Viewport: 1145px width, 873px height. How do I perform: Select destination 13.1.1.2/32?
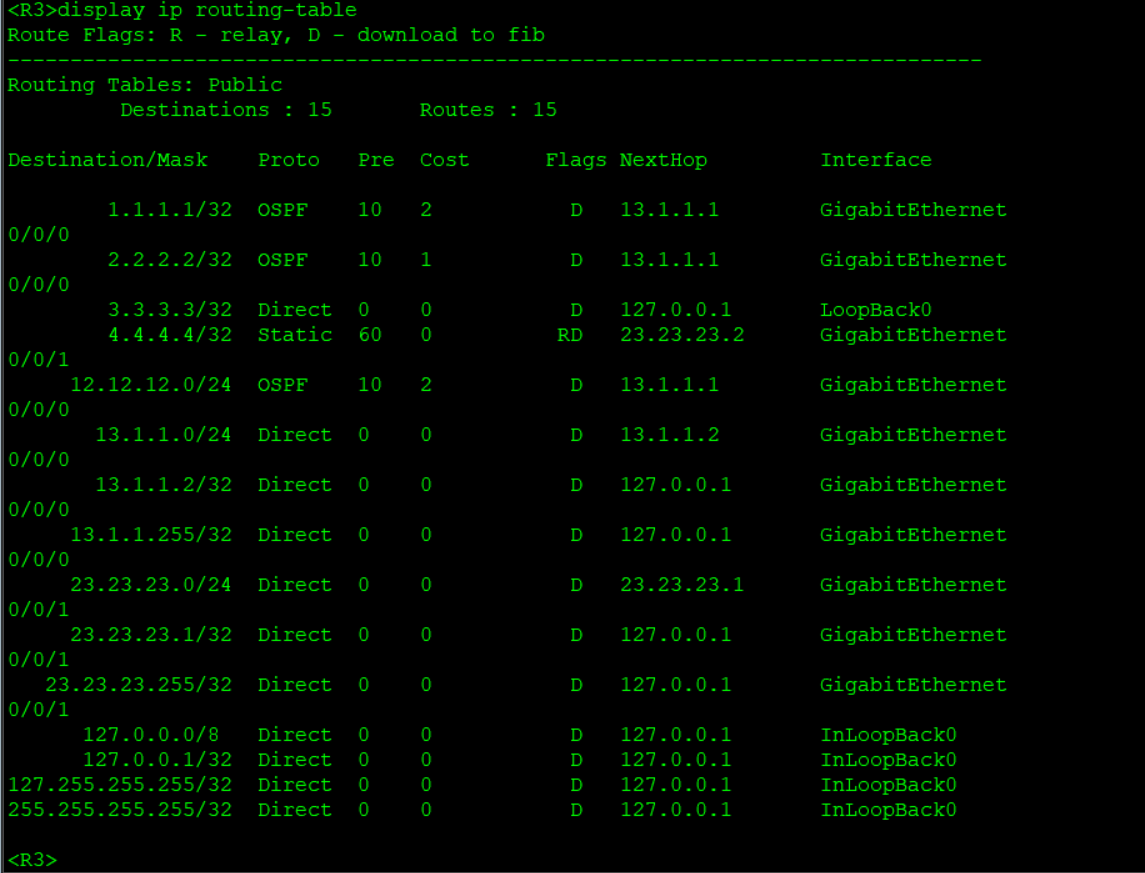[163, 485]
